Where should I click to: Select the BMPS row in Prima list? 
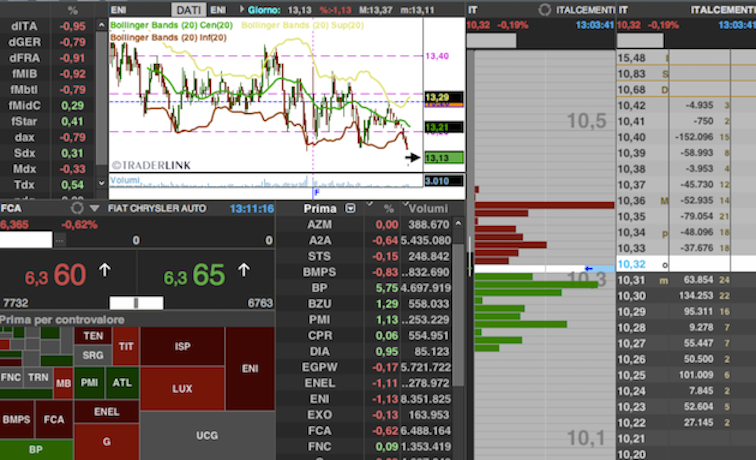pyautogui.click(x=364, y=272)
